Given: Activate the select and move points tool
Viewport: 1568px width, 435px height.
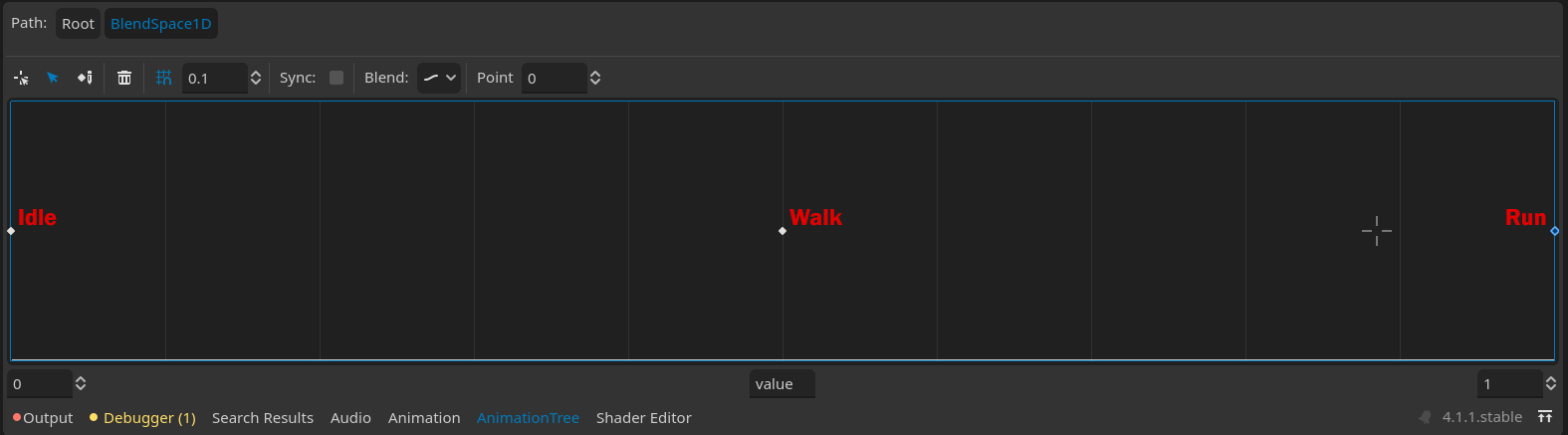Looking at the screenshot, I should [x=53, y=78].
